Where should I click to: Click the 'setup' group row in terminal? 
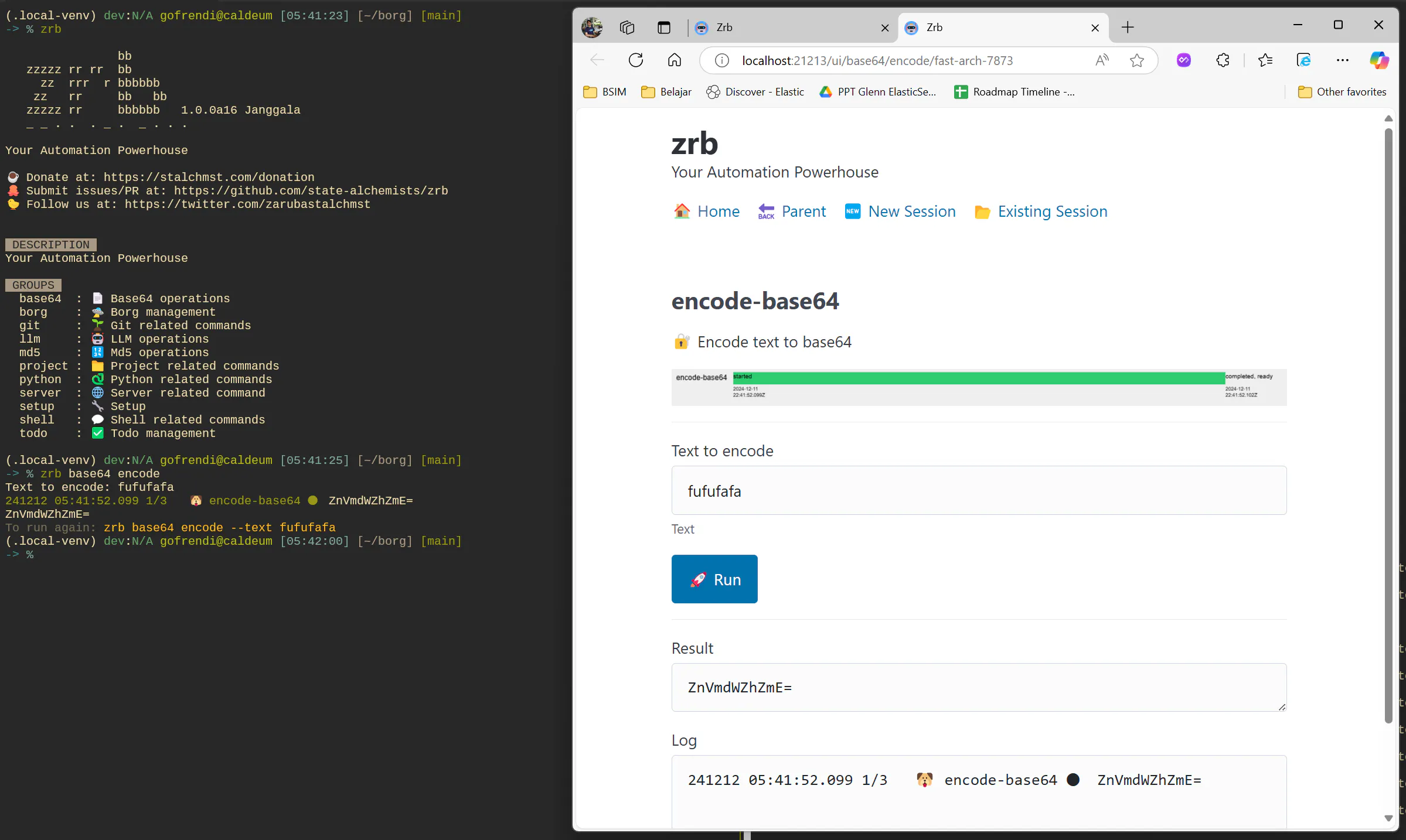tap(82, 407)
